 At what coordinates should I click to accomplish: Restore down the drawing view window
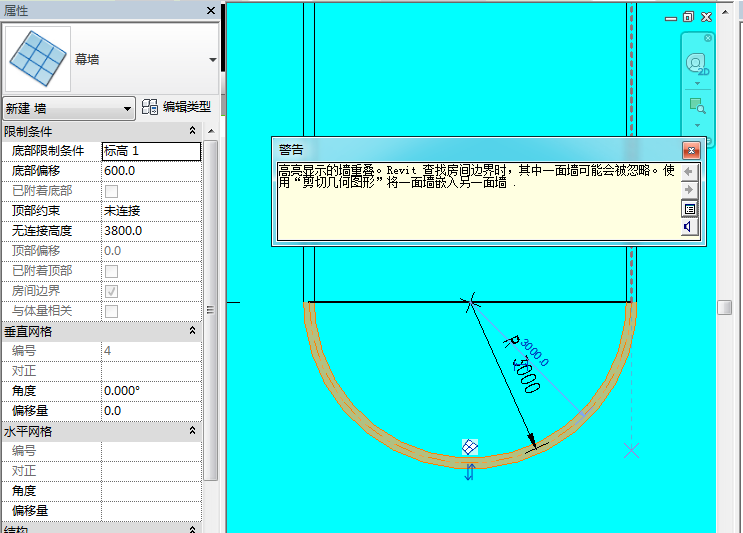tap(688, 17)
